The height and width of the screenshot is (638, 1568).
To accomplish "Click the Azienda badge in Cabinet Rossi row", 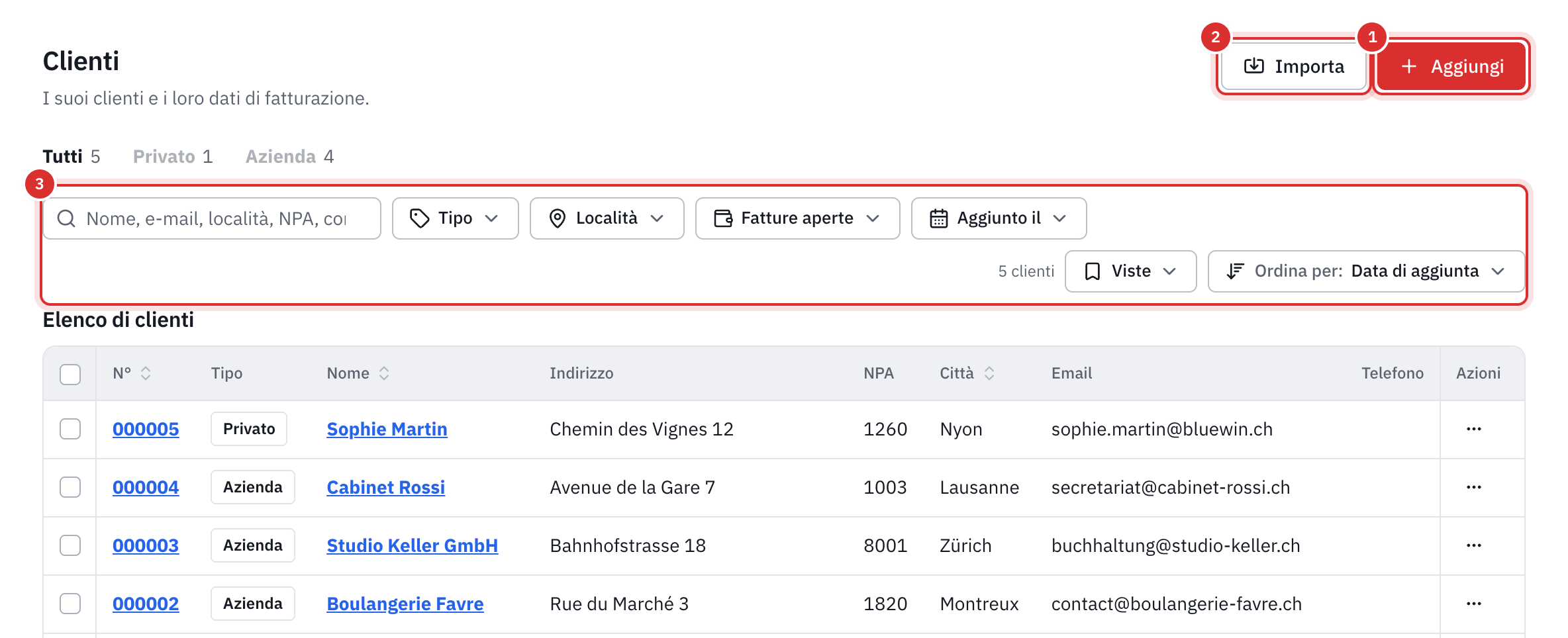I will tap(253, 487).
